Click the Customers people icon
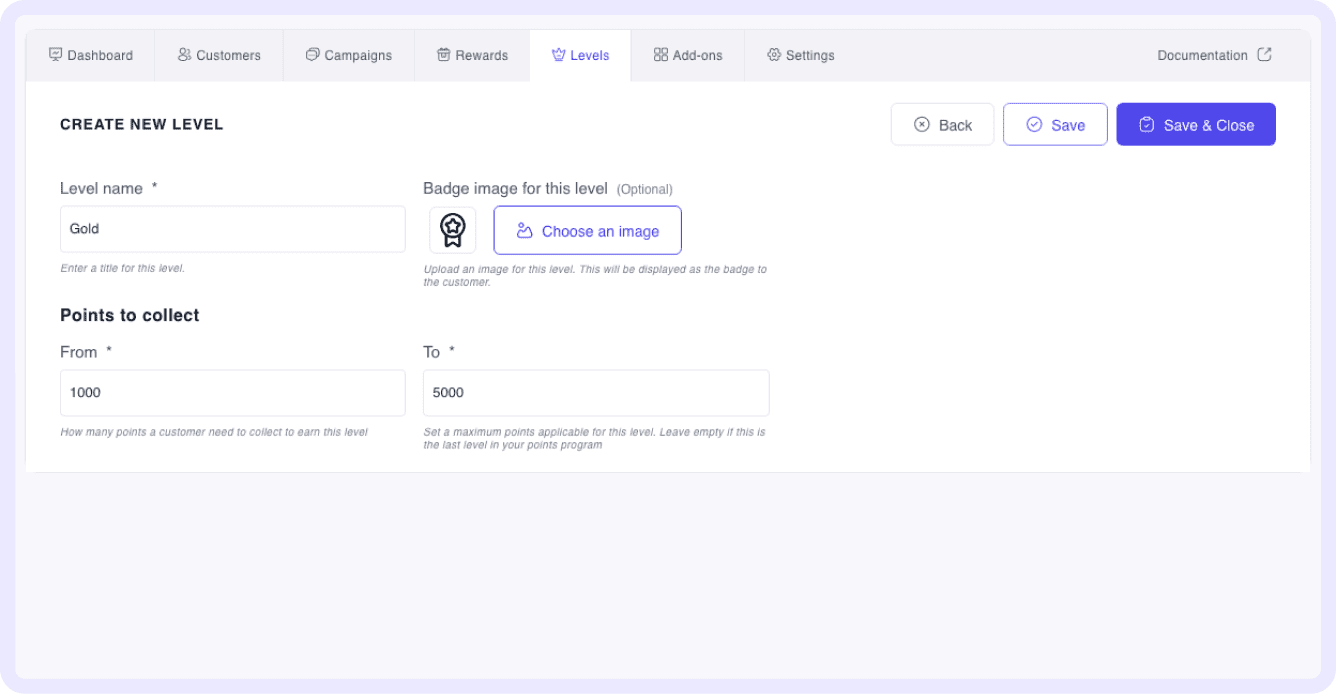 pos(184,55)
